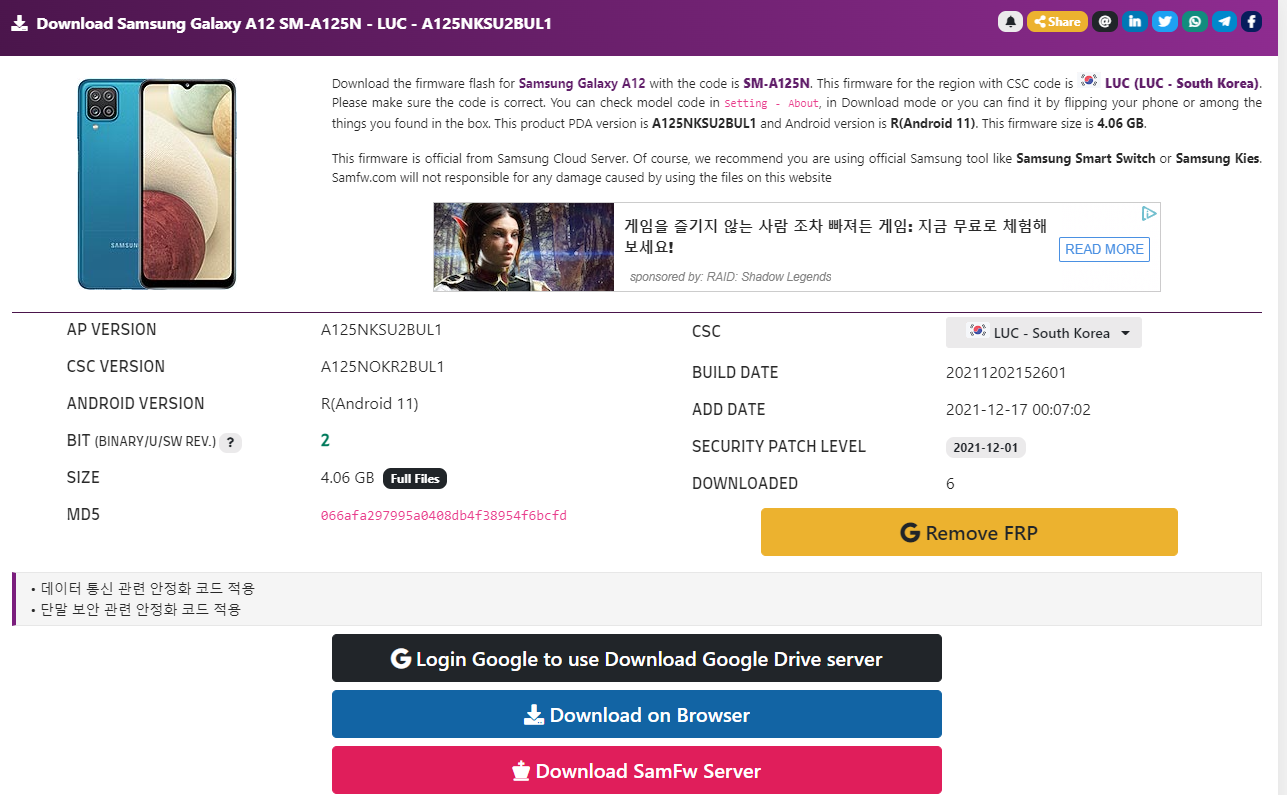Share on Telegram icon
1287x795 pixels.
pyautogui.click(x=1224, y=21)
